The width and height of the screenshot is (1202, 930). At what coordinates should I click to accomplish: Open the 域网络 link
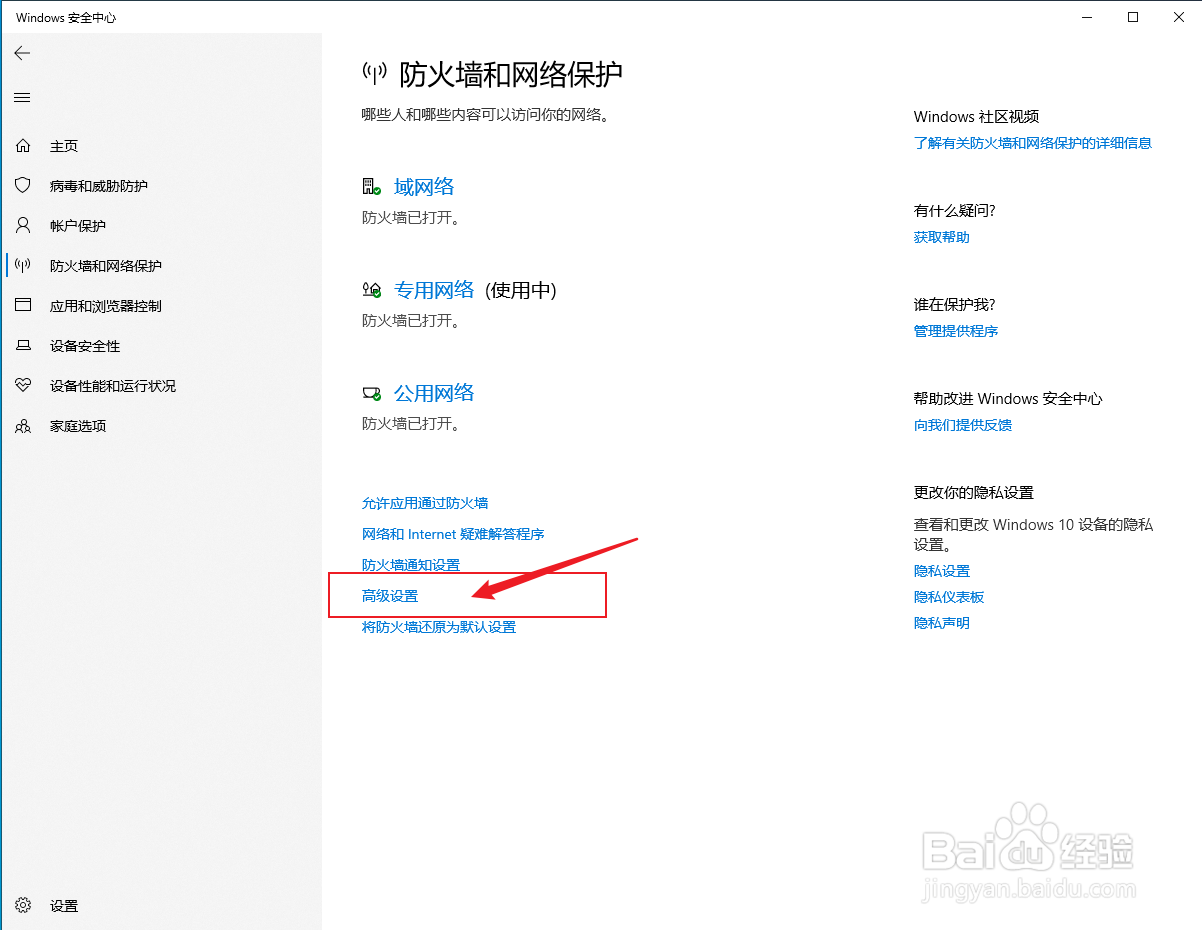click(x=424, y=187)
